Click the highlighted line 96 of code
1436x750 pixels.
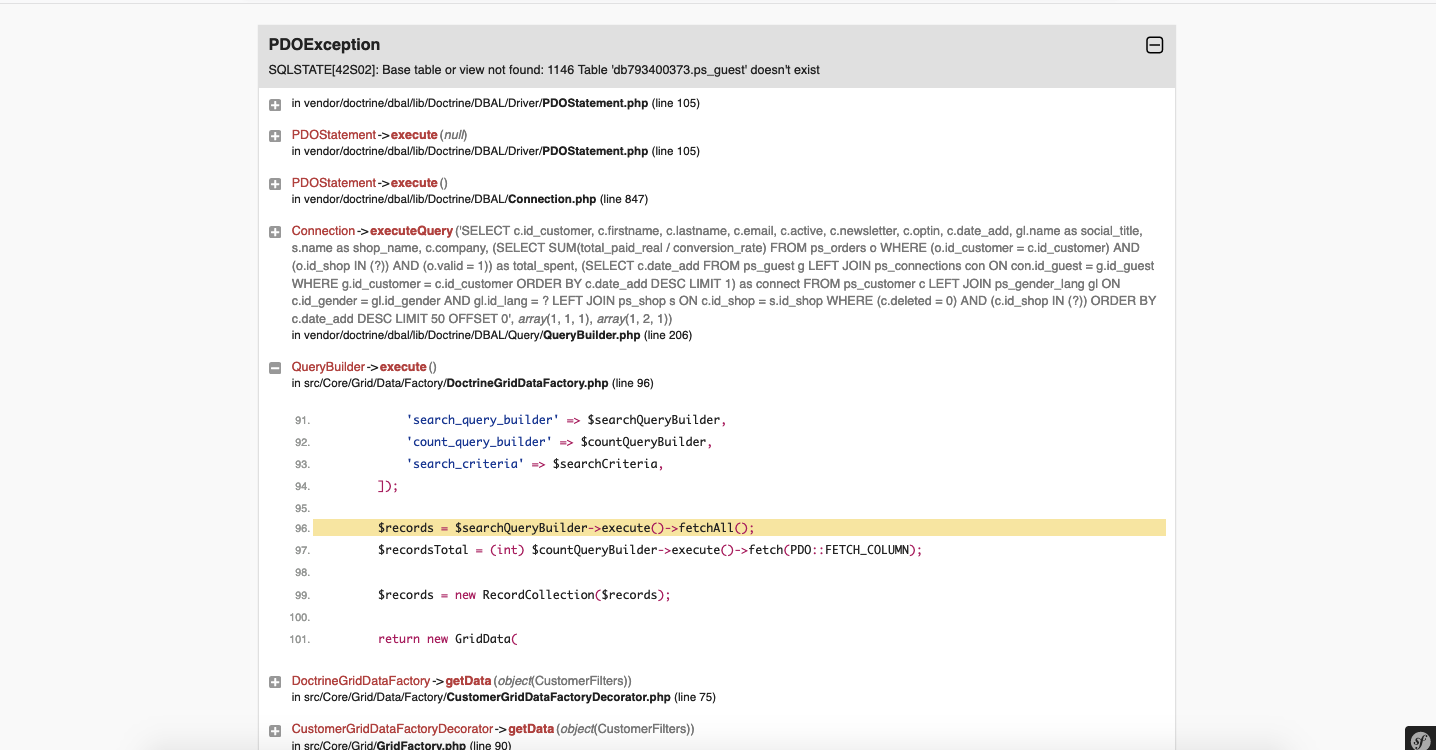point(739,528)
